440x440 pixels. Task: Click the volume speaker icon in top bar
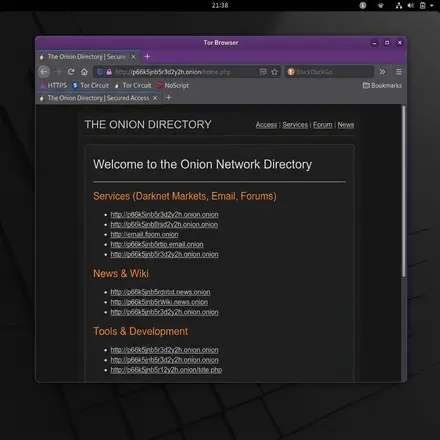[410, 5]
